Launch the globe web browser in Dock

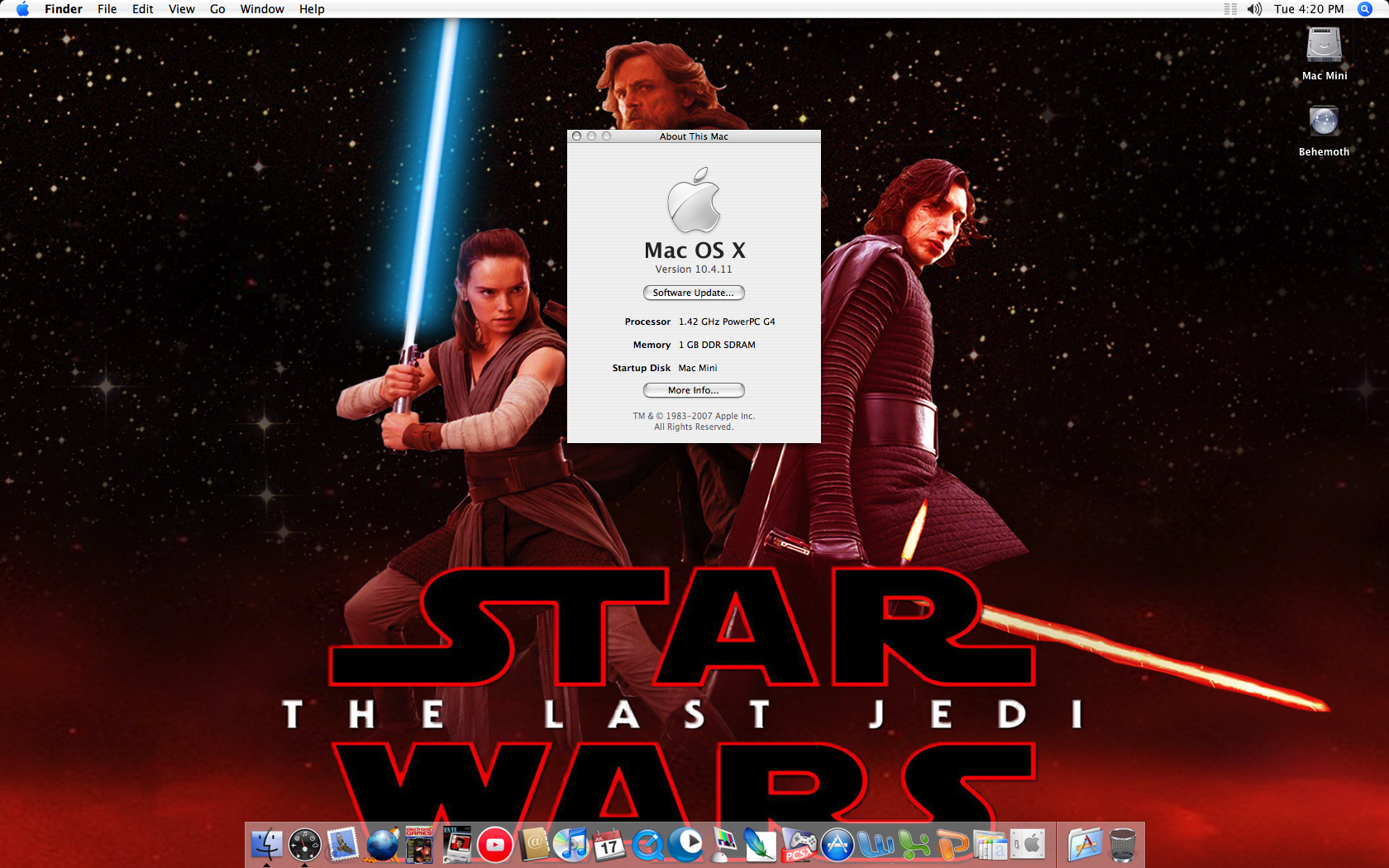point(382,844)
